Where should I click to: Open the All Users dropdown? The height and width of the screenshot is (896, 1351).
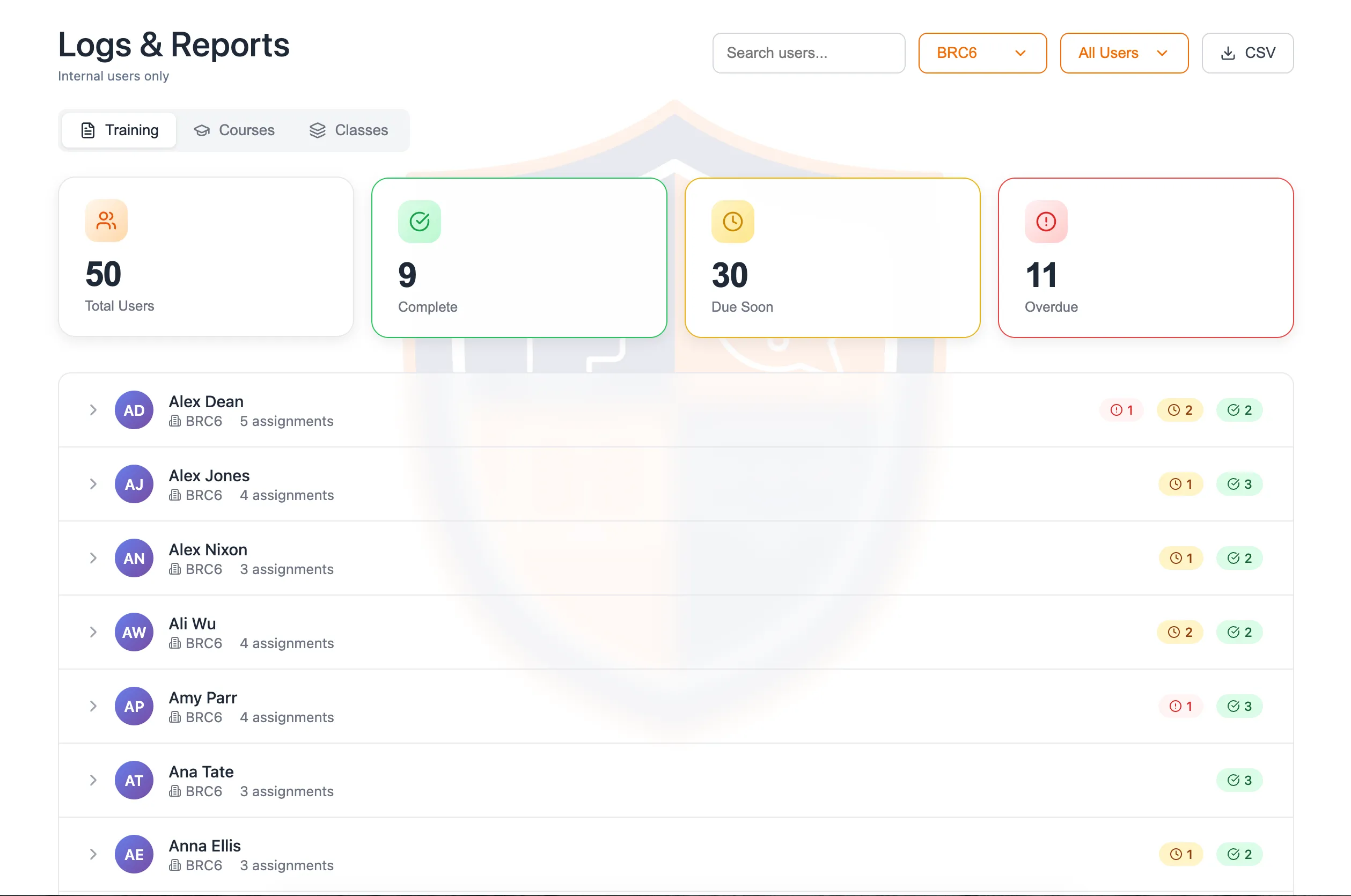pos(1124,53)
